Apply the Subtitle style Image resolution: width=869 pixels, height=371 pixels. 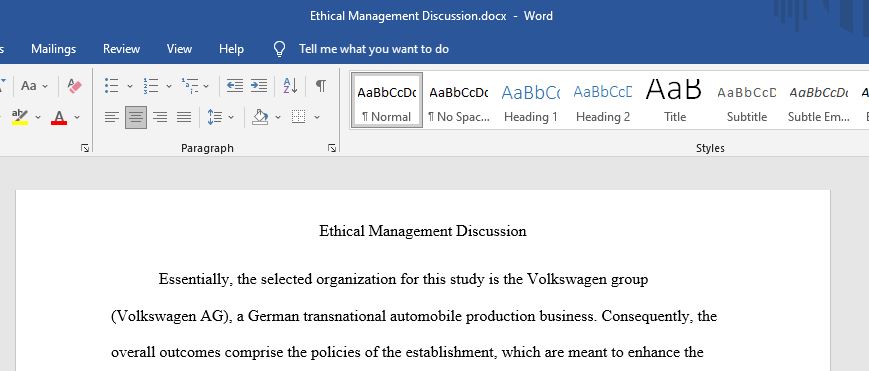(747, 100)
